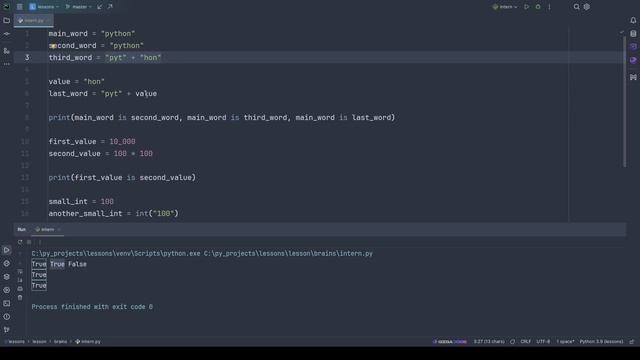Click the intern.py breadcrumb in status bar

88,342
